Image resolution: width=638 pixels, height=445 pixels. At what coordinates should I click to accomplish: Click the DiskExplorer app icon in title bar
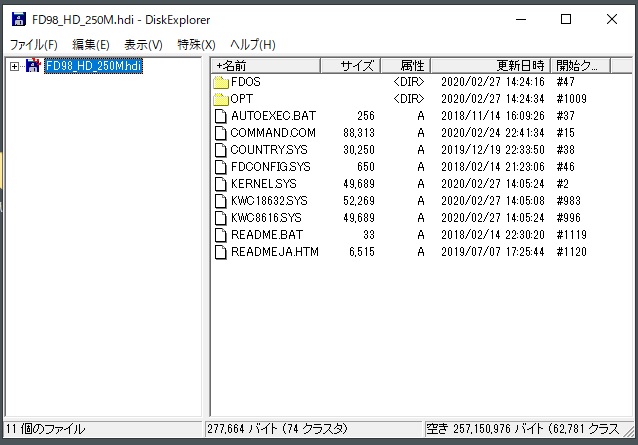tap(19, 19)
